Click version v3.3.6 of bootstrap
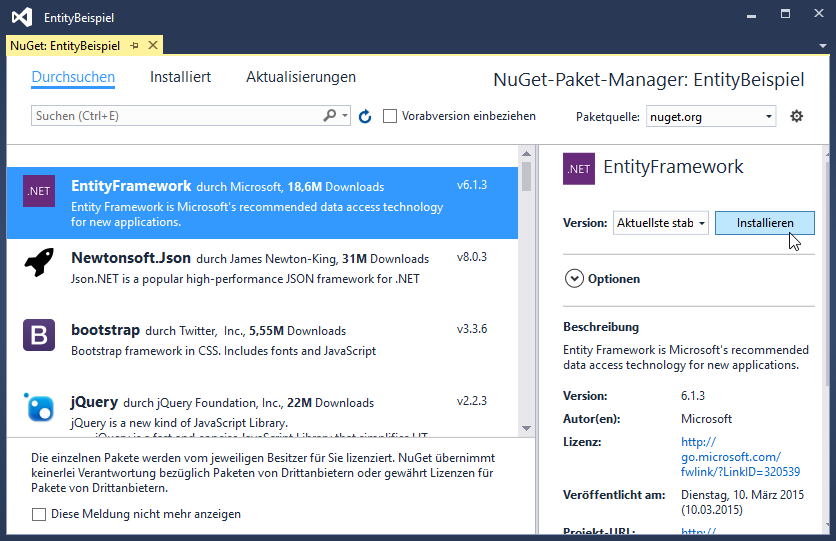 [472, 329]
